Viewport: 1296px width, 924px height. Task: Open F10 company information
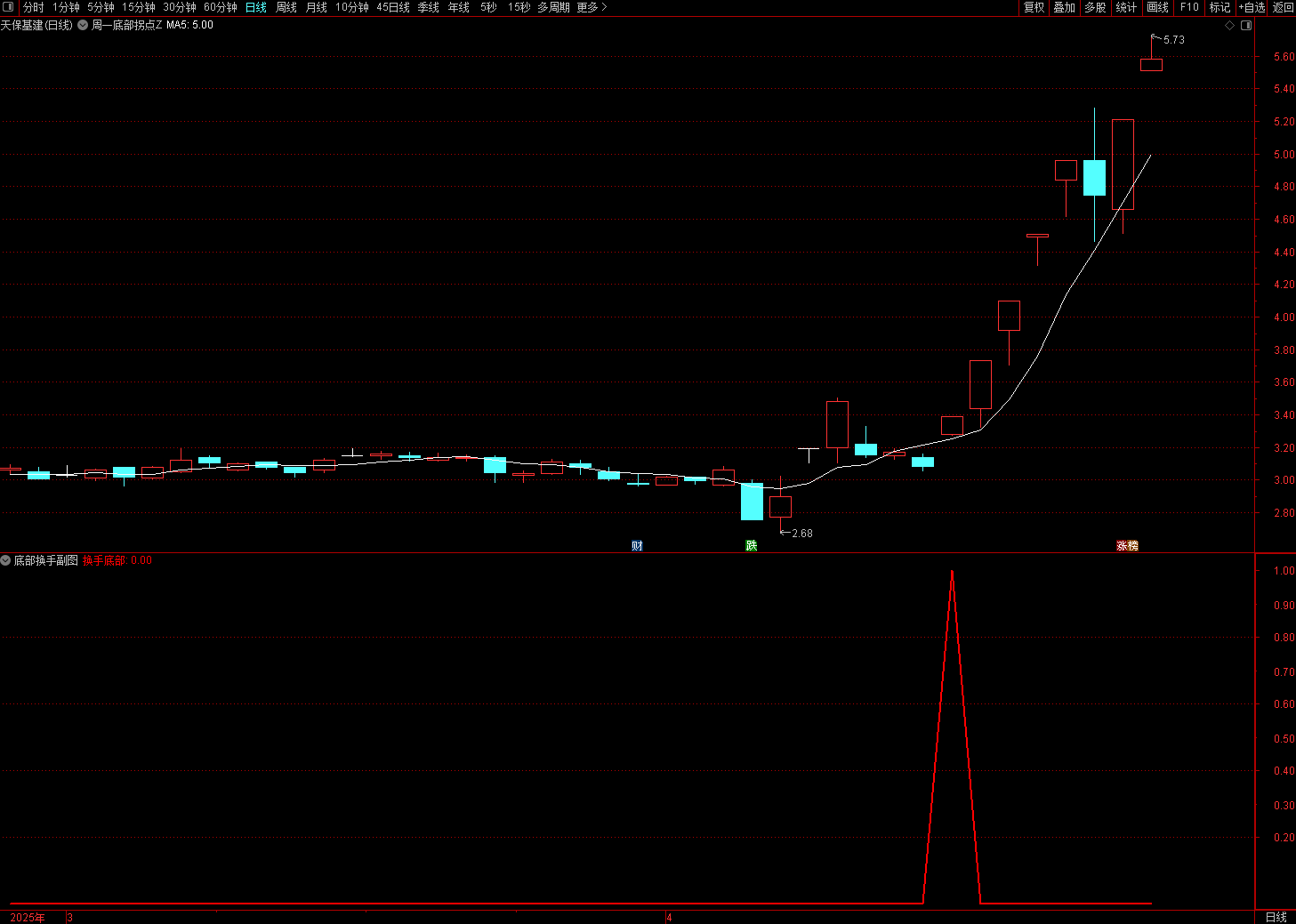pos(1189,7)
